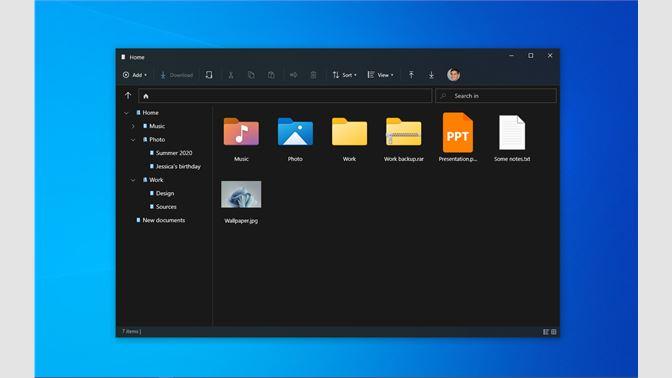
Task: Click the 7 items status text
Action: pos(132,331)
